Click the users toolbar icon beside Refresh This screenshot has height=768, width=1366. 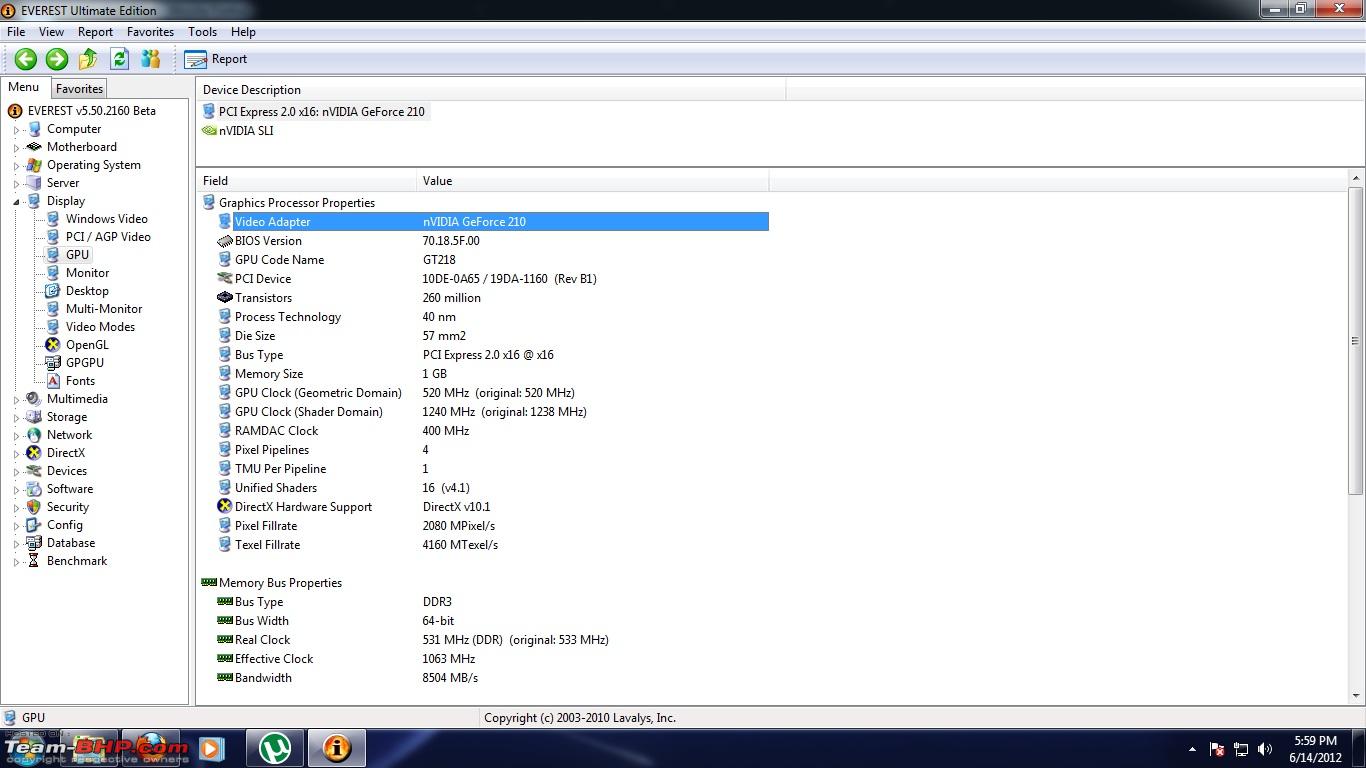tap(151, 59)
